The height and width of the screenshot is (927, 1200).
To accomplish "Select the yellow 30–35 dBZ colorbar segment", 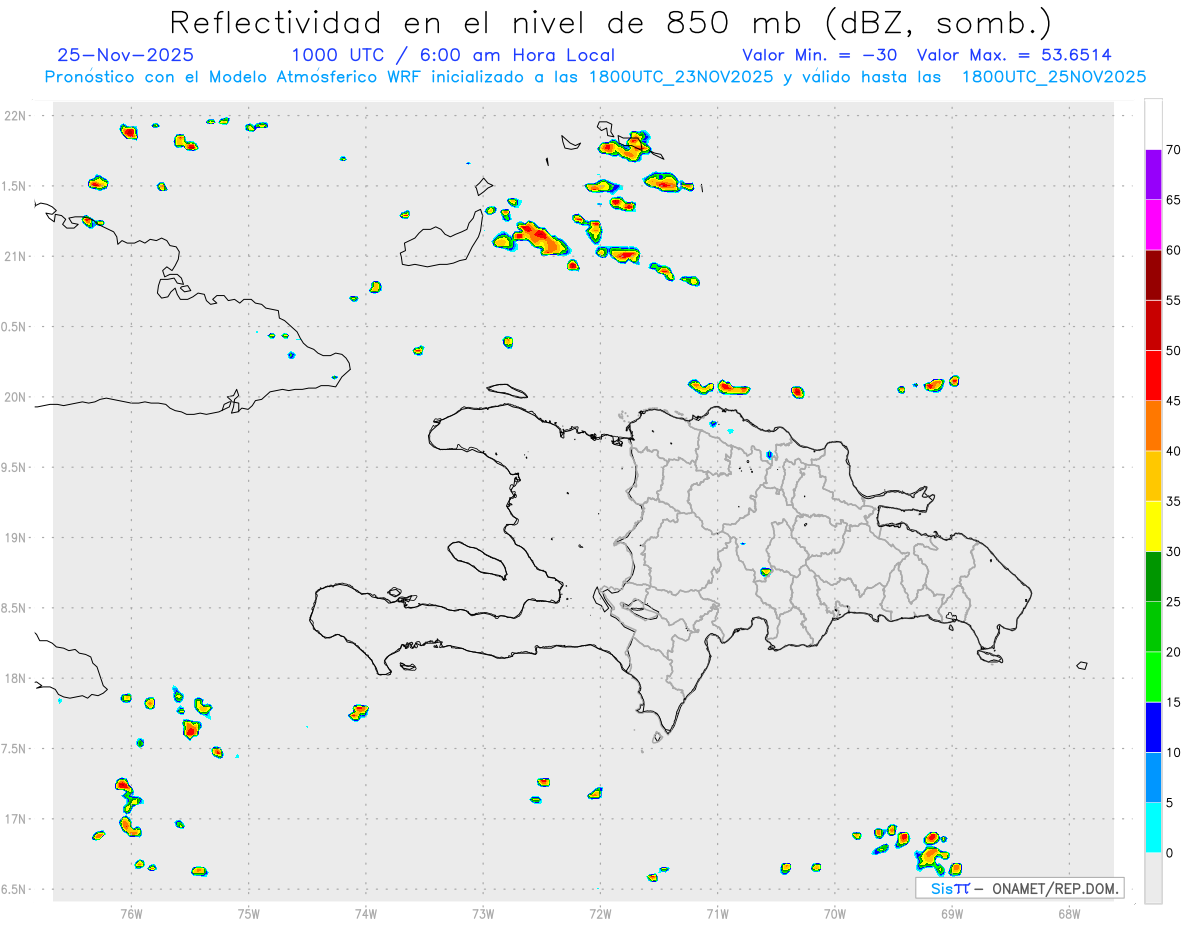I will click(x=1153, y=526).
